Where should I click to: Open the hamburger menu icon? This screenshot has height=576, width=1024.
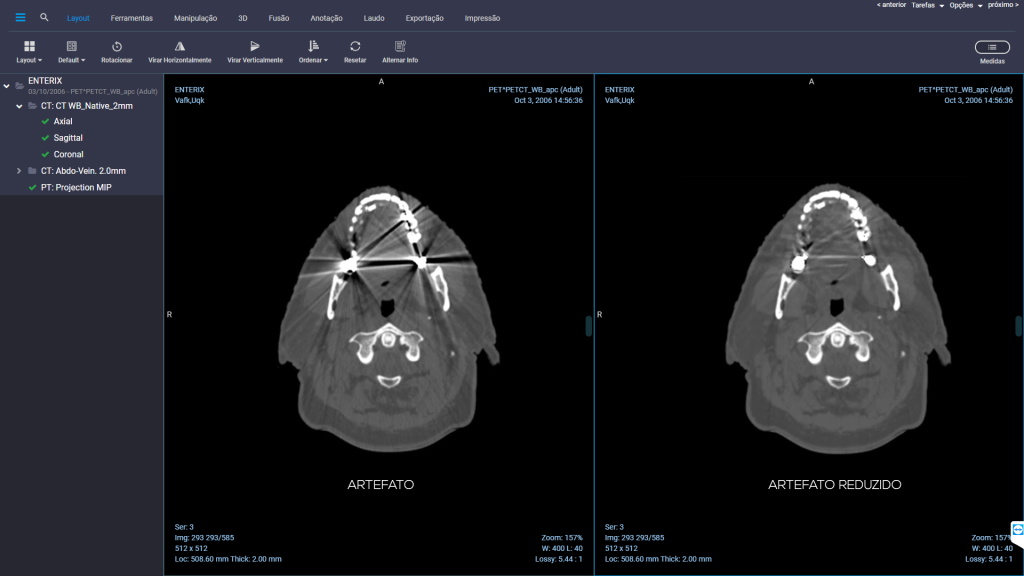[x=20, y=18]
